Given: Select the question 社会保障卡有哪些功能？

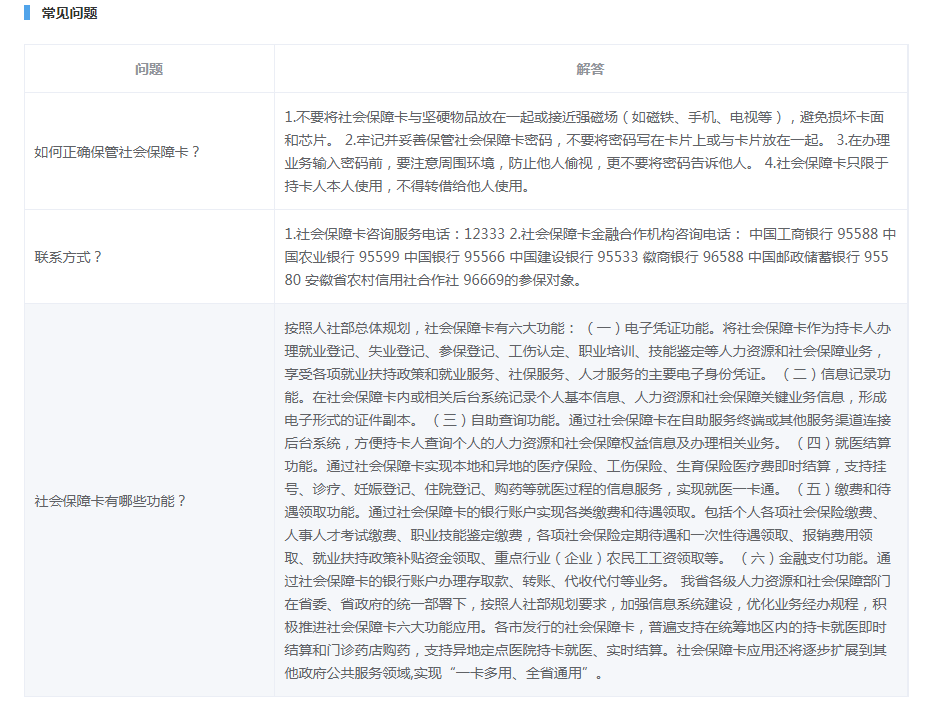Looking at the screenshot, I should point(111,501).
